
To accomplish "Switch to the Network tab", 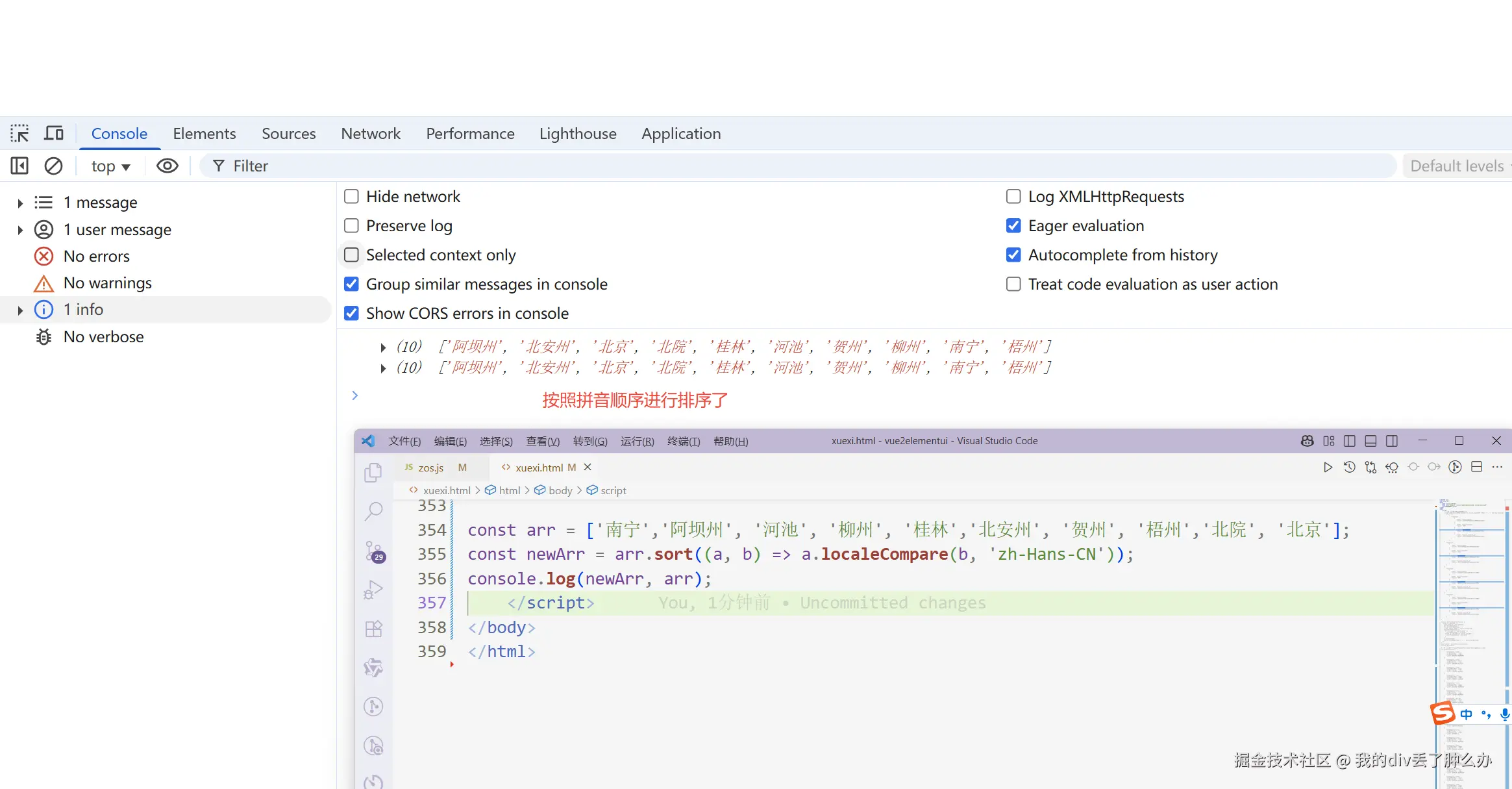I will click(370, 134).
